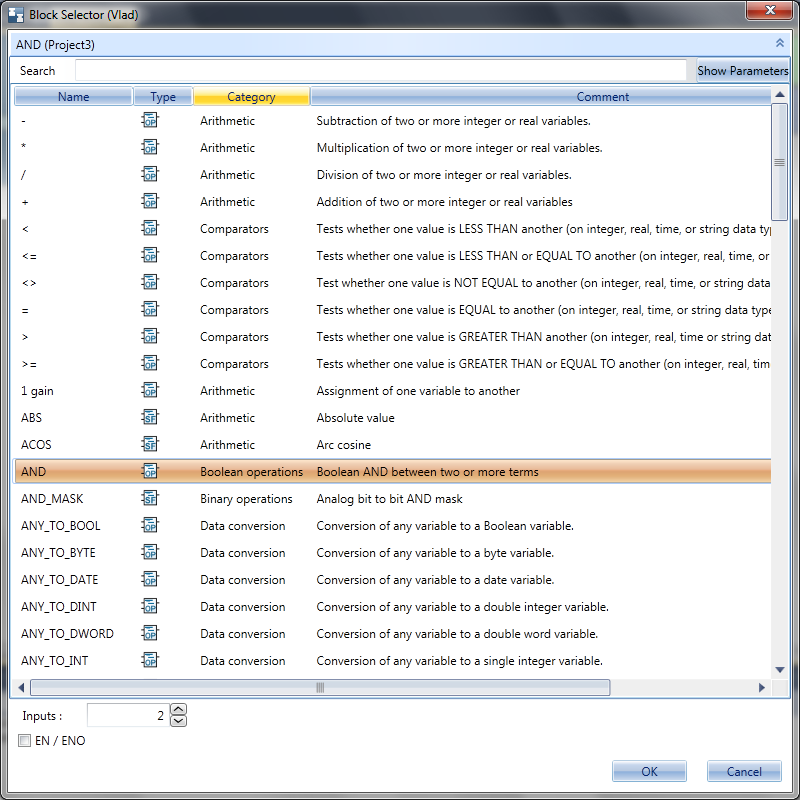This screenshot has height=800, width=800.
Task: Enable the EN / ENO checkbox
Action: tap(24, 740)
